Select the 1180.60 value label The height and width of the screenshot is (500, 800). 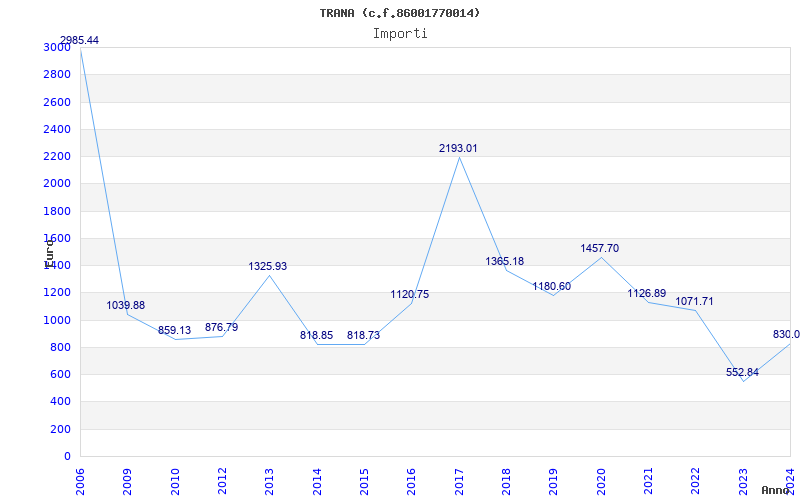pos(552,286)
